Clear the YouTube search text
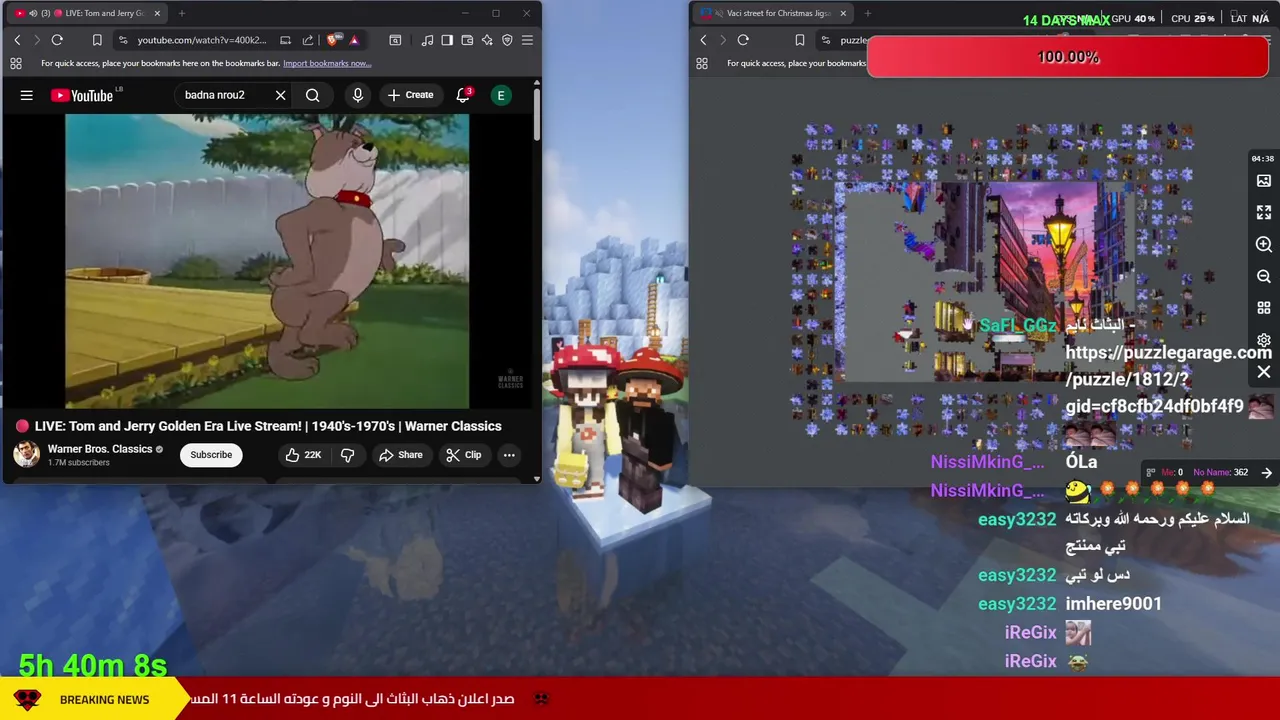1280x720 pixels. pyautogui.click(x=281, y=95)
